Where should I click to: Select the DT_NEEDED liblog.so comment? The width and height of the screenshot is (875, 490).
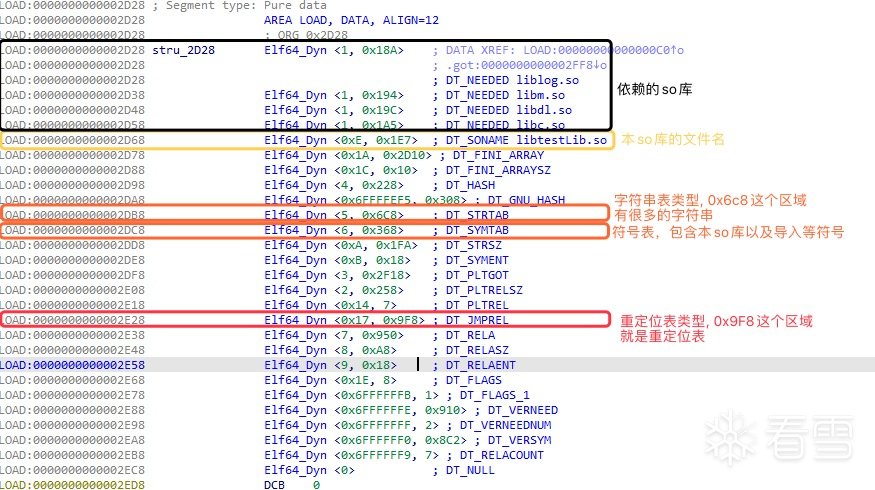click(x=512, y=80)
